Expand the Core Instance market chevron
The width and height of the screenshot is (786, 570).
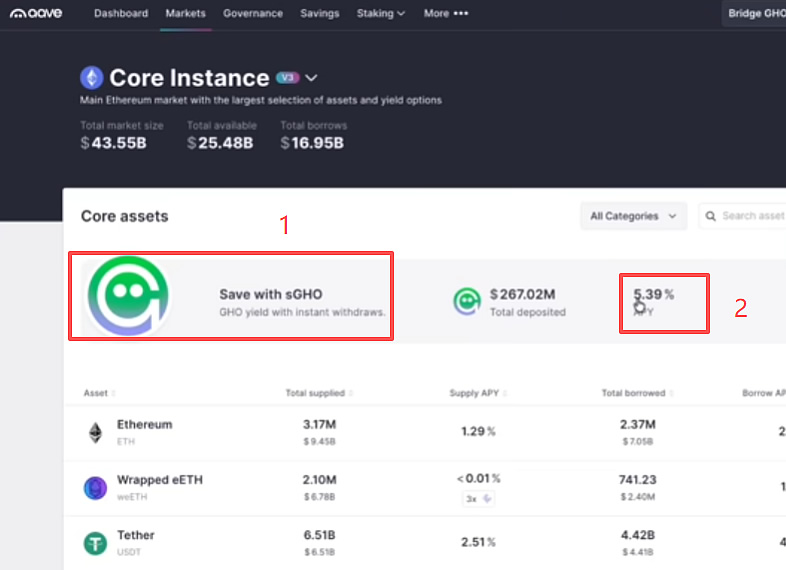pyautogui.click(x=311, y=78)
